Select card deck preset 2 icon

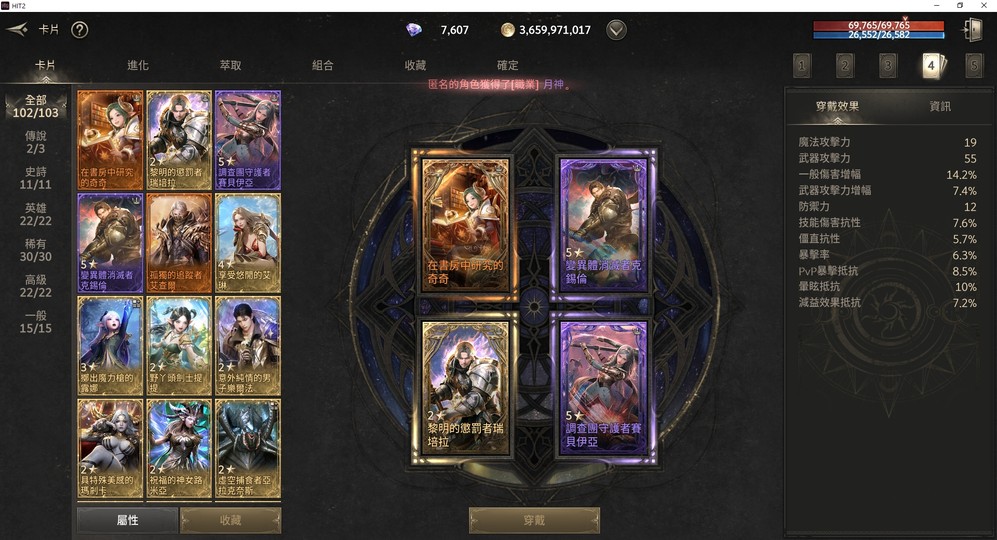tap(845, 65)
